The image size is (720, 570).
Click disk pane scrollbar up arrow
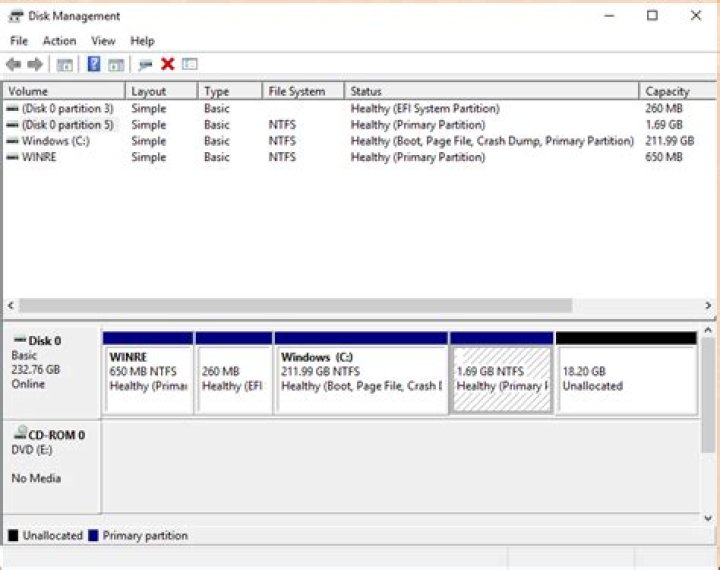point(708,330)
